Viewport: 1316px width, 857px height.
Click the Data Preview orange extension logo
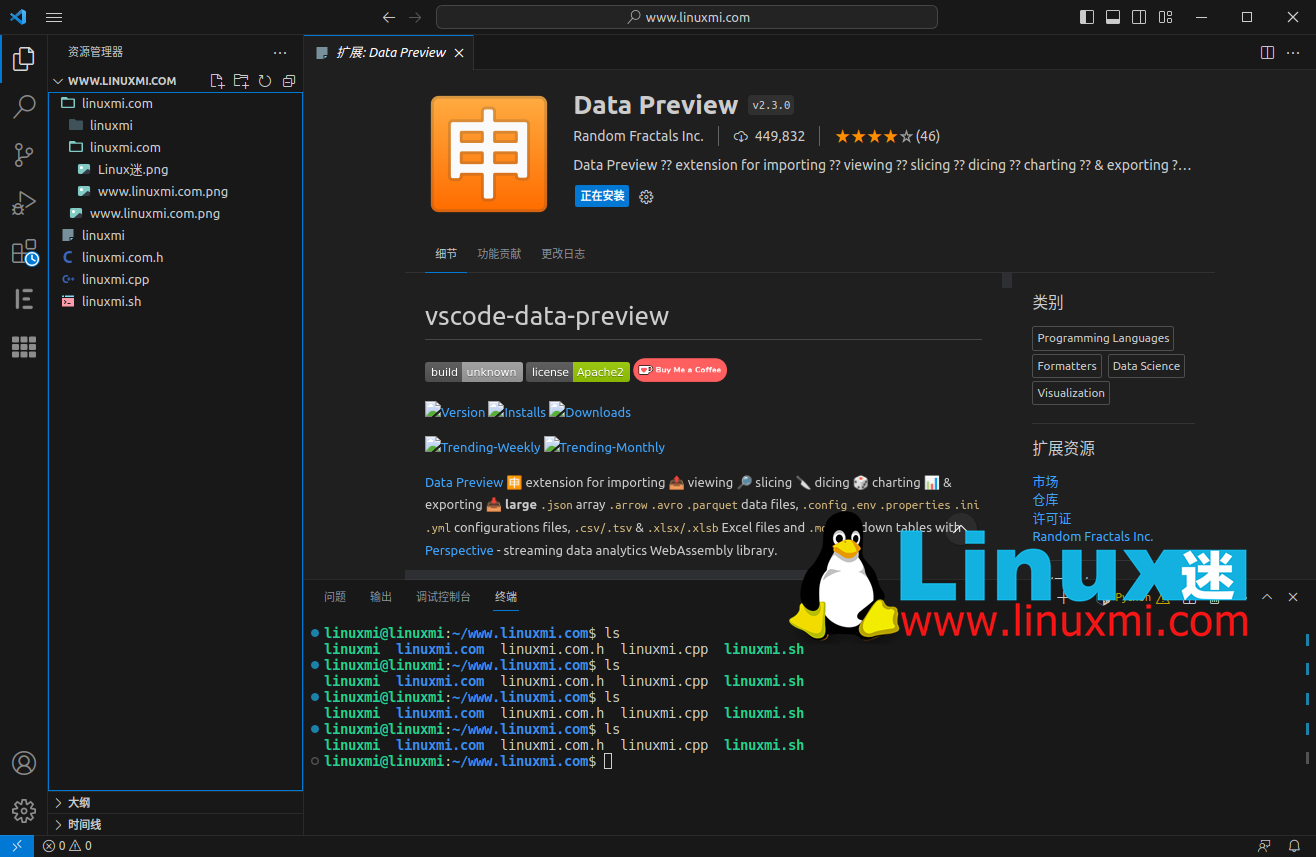click(x=489, y=154)
